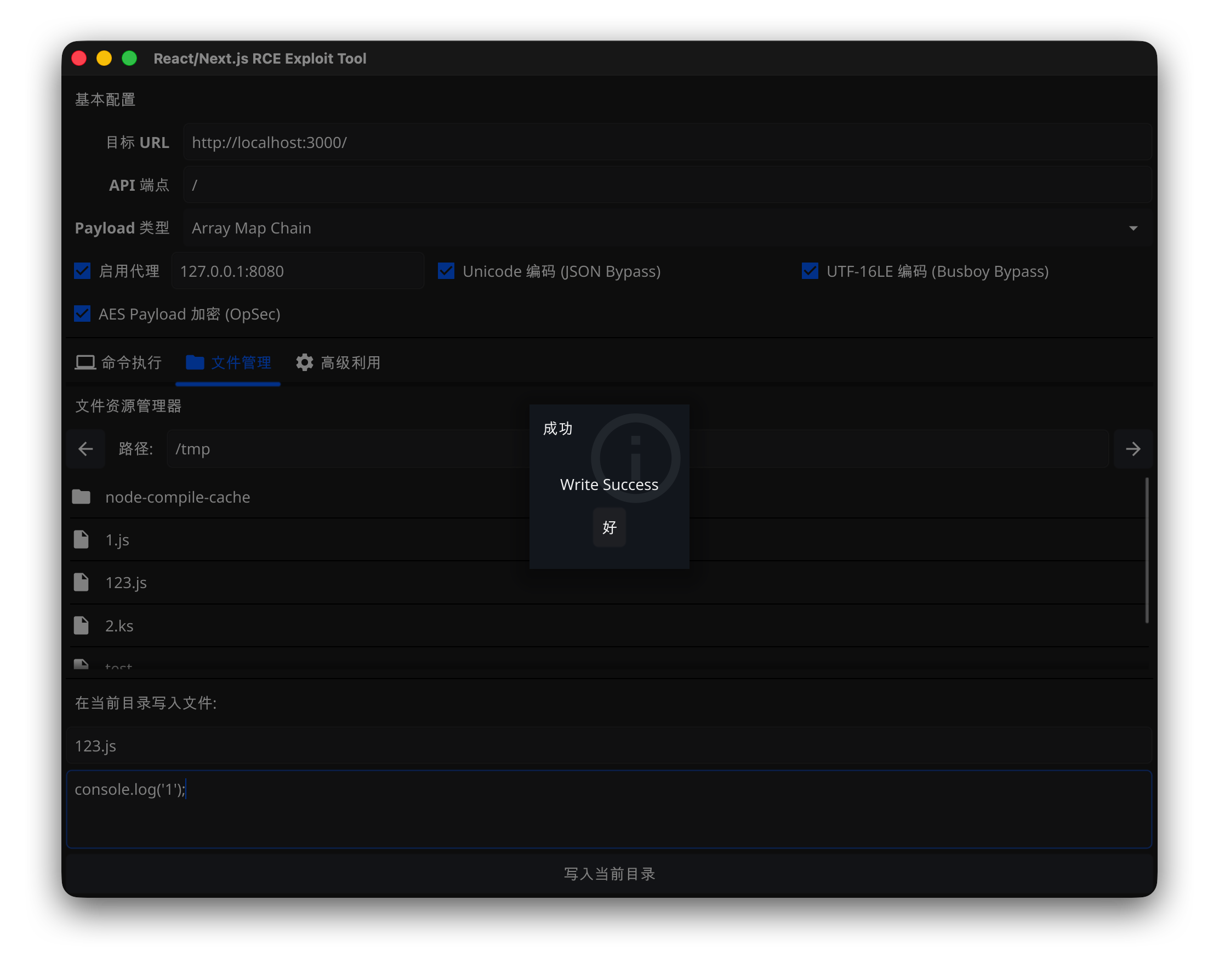Toggle Unicode 编码 (JSON Bypass) checkbox
1219x980 pixels.
pyautogui.click(x=446, y=271)
